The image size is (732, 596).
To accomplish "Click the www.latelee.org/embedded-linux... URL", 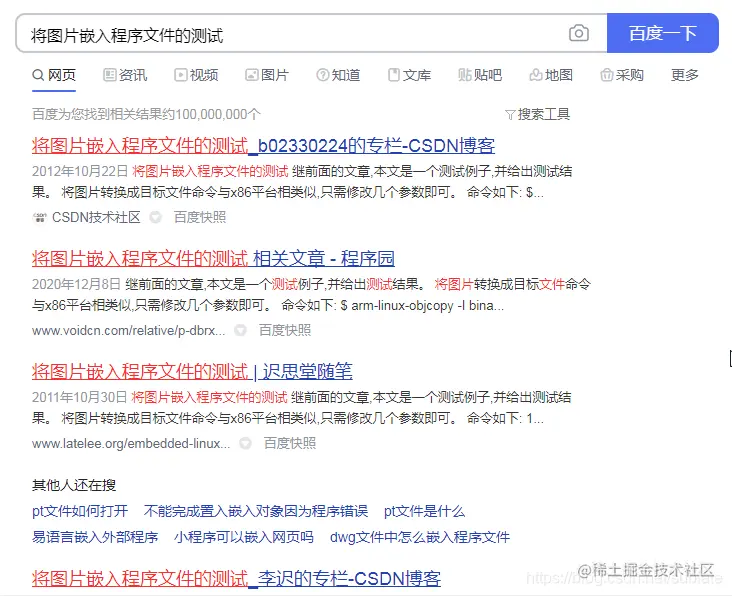I will (x=131, y=443).
